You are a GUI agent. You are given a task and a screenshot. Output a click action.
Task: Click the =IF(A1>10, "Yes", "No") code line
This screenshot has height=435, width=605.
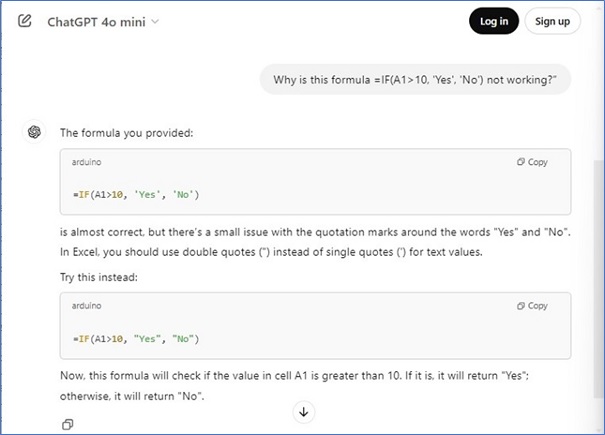(x=142, y=338)
